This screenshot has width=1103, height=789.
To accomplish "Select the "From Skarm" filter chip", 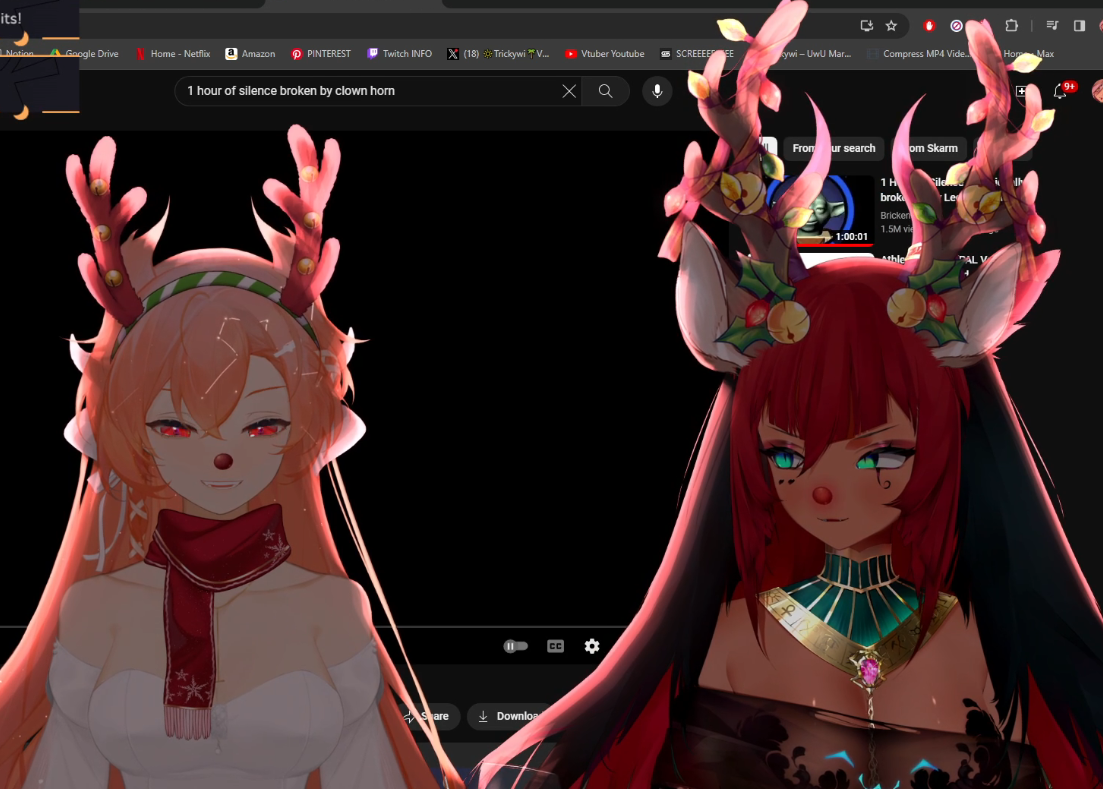I will point(929,148).
